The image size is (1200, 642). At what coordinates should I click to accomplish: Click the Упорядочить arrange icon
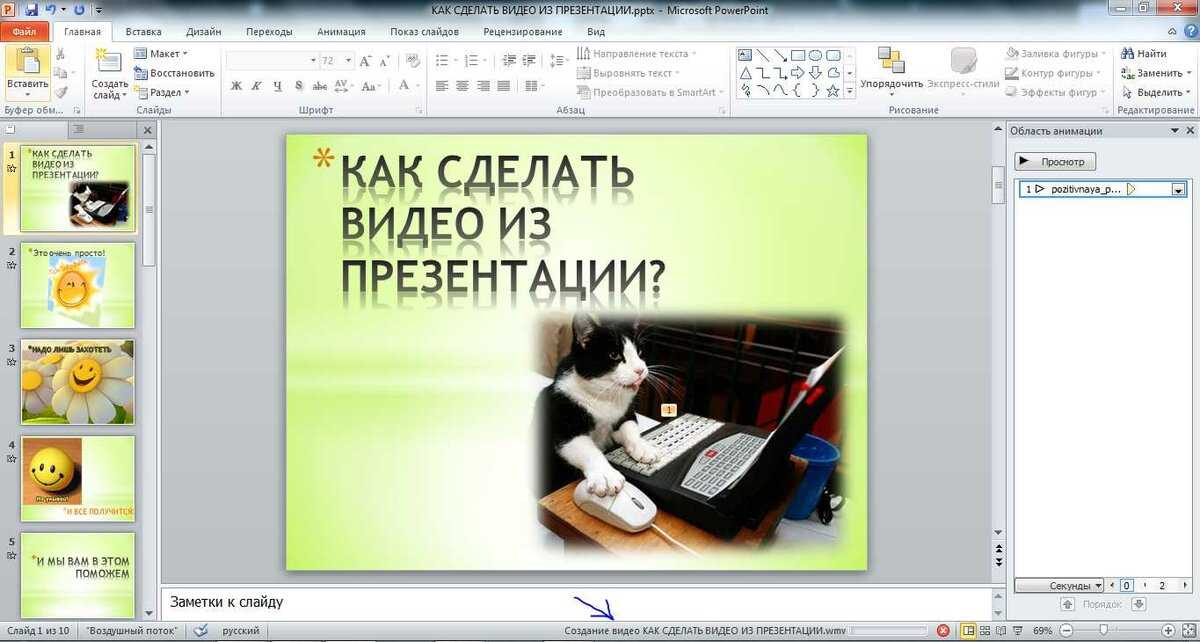coord(891,60)
